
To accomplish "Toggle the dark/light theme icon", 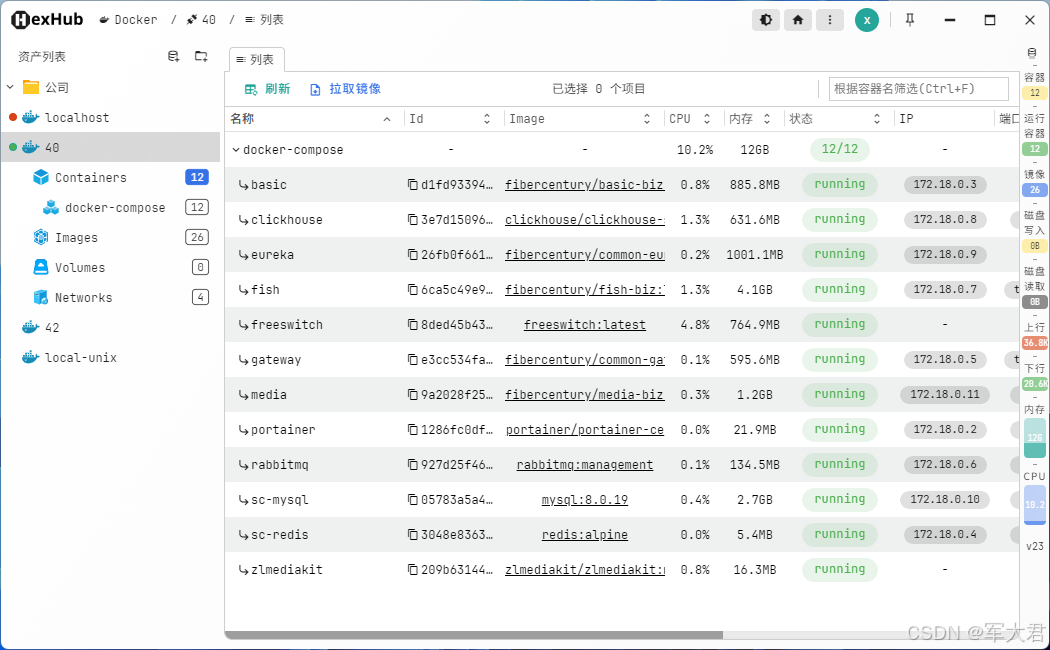I will (x=766, y=20).
